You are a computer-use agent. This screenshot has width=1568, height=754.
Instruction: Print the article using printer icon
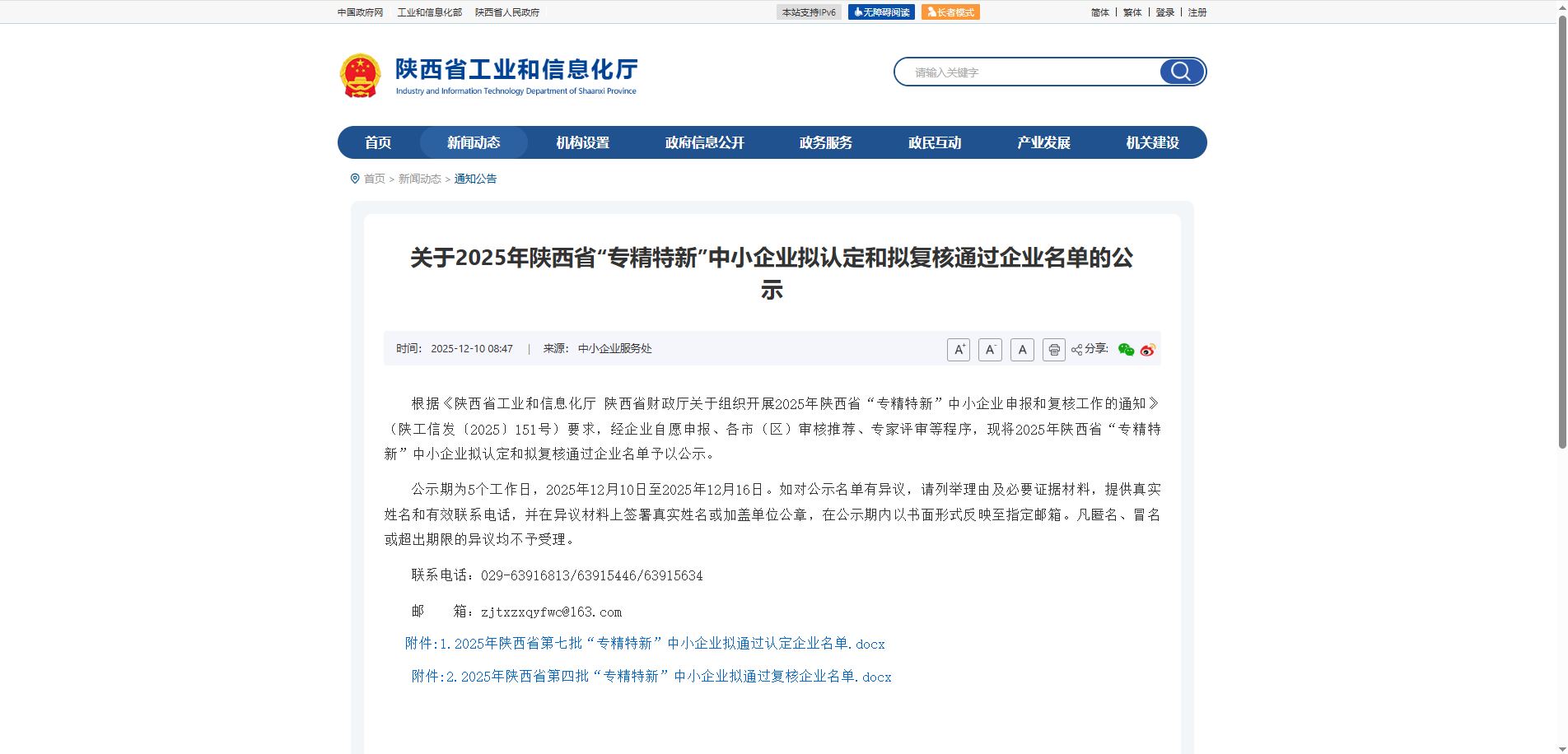tap(1053, 350)
